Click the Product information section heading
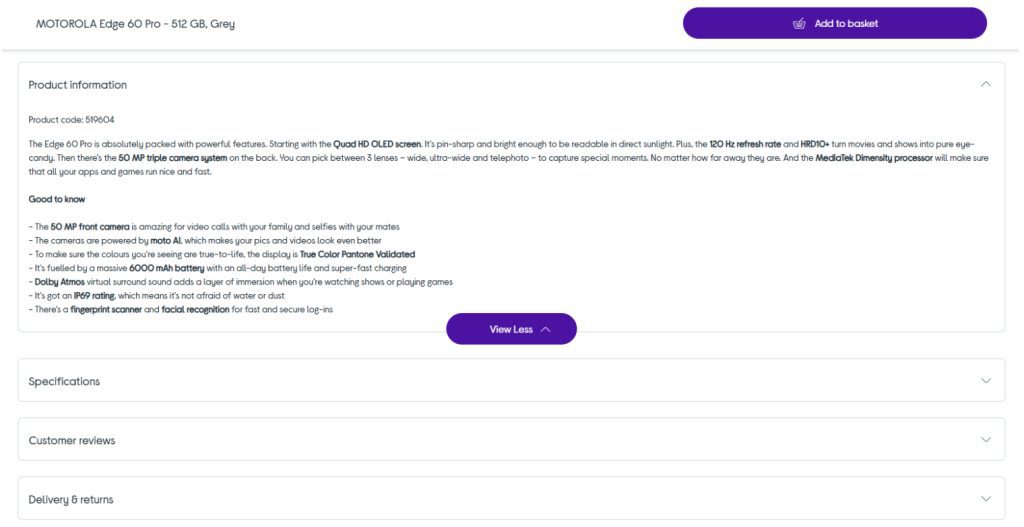Viewport: 1024px width, 527px height. click(x=78, y=85)
